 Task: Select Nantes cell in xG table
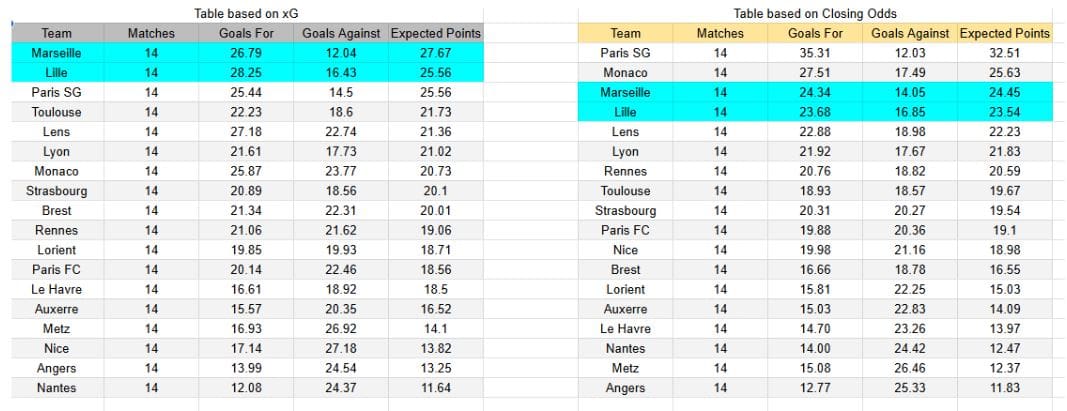pos(57,388)
